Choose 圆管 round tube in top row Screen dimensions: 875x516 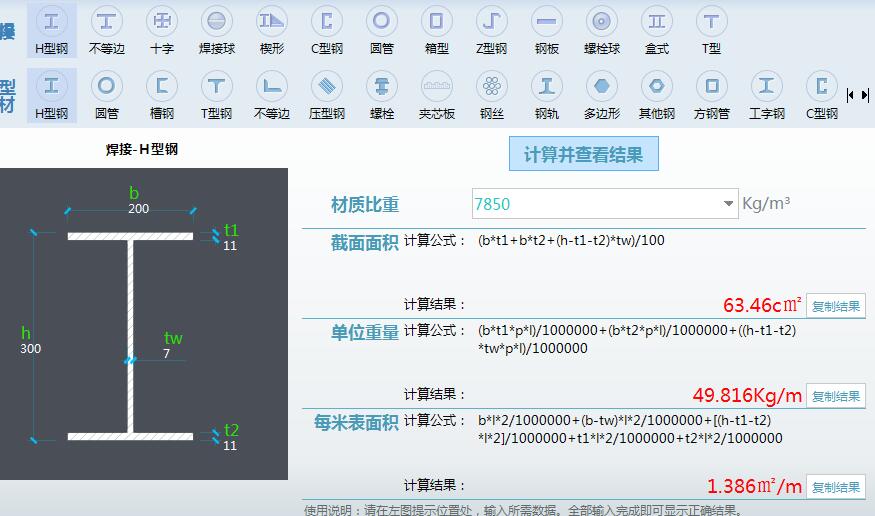[x=382, y=30]
